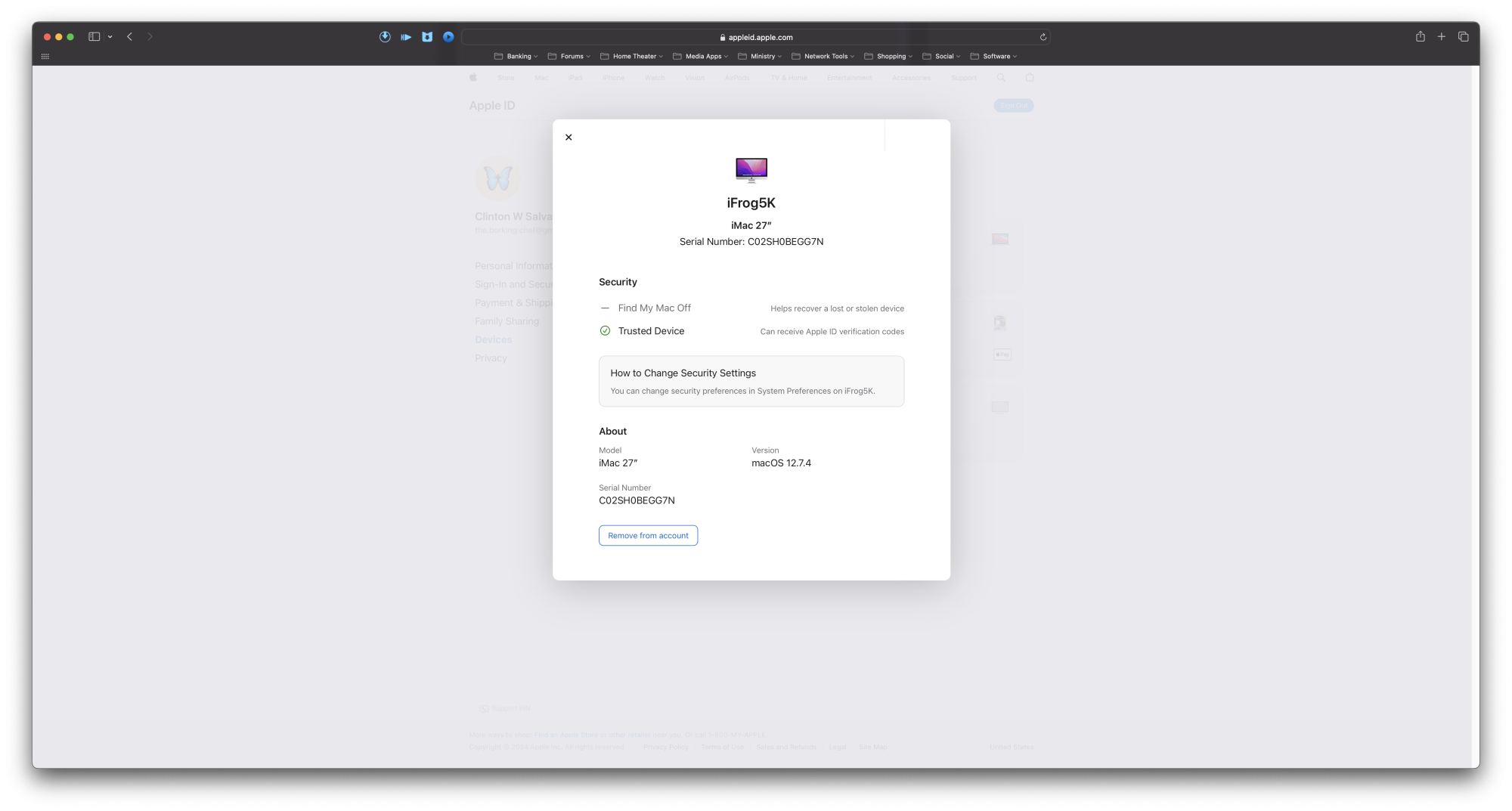Click the iMac device image

click(751, 170)
